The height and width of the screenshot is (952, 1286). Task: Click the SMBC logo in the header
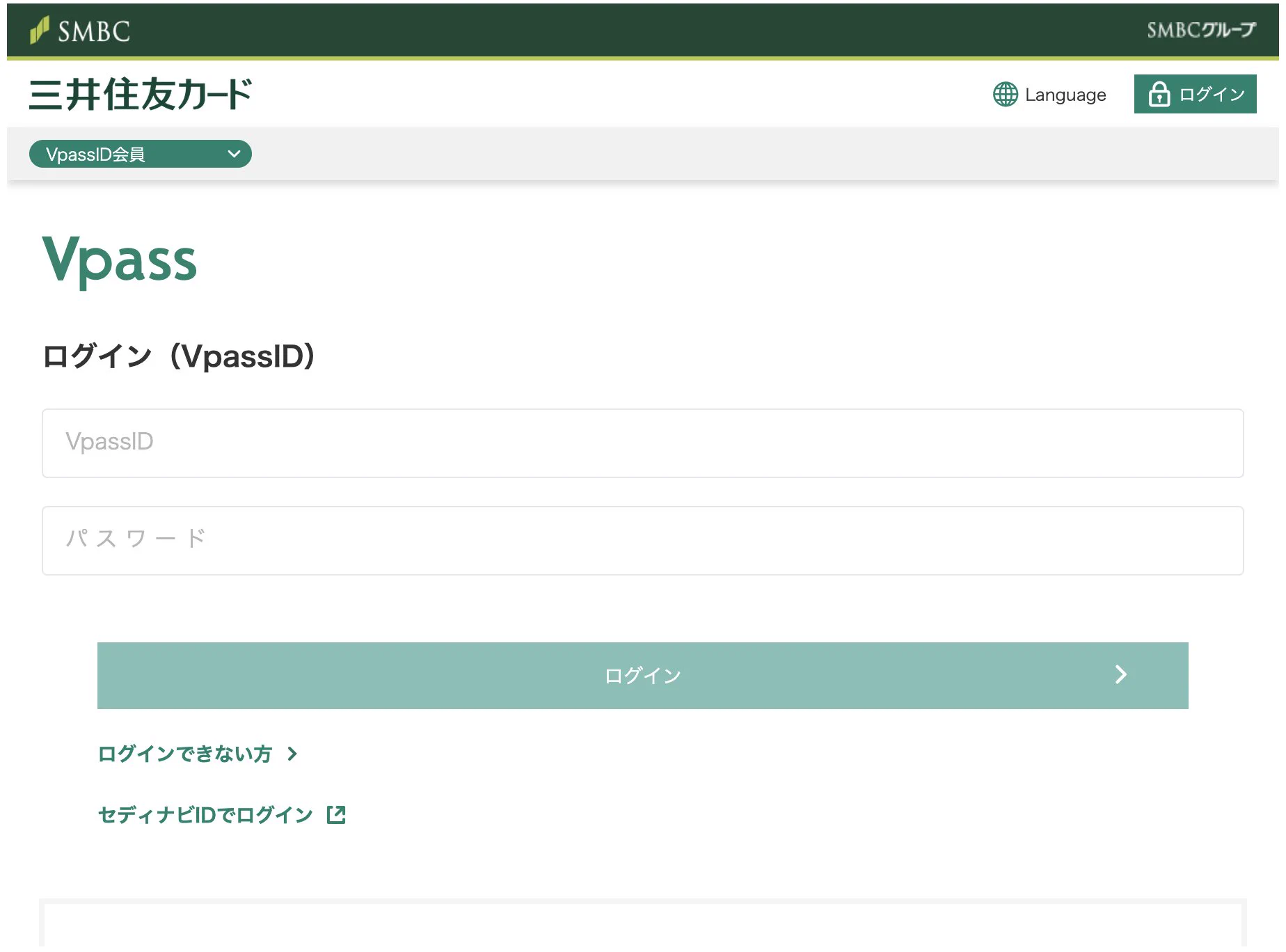pos(80,31)
